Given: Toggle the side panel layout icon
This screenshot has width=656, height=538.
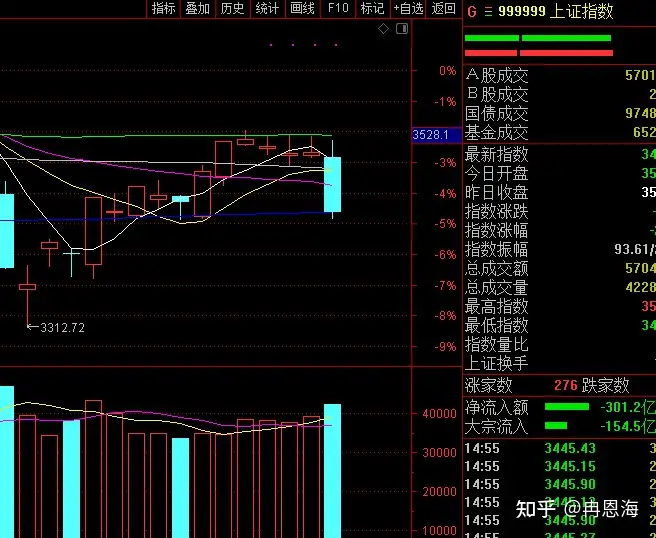Looking at the screenshot, I should tap(402, 29).
